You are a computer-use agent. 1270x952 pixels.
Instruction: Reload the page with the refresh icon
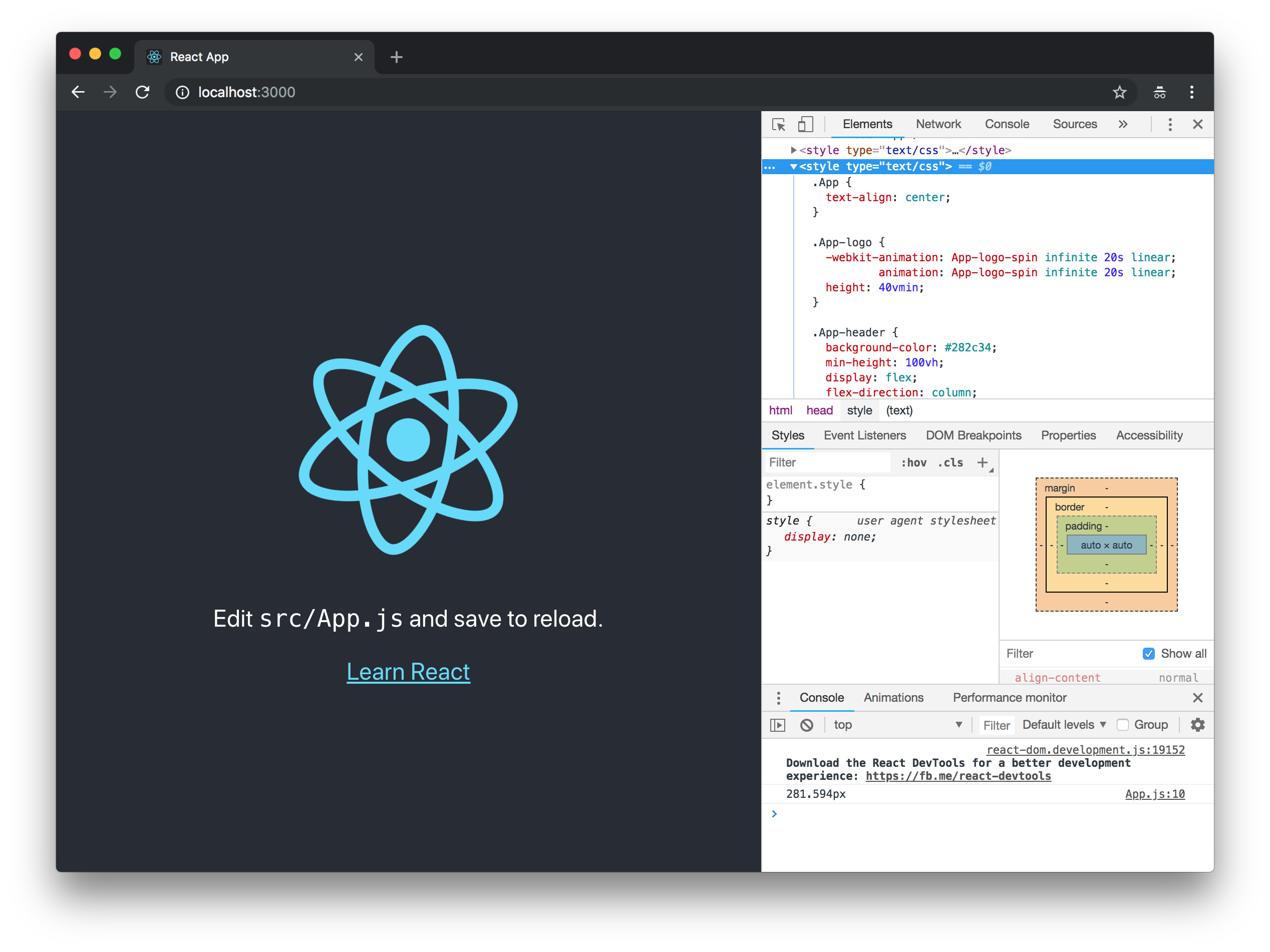click(x=142, y=93)
